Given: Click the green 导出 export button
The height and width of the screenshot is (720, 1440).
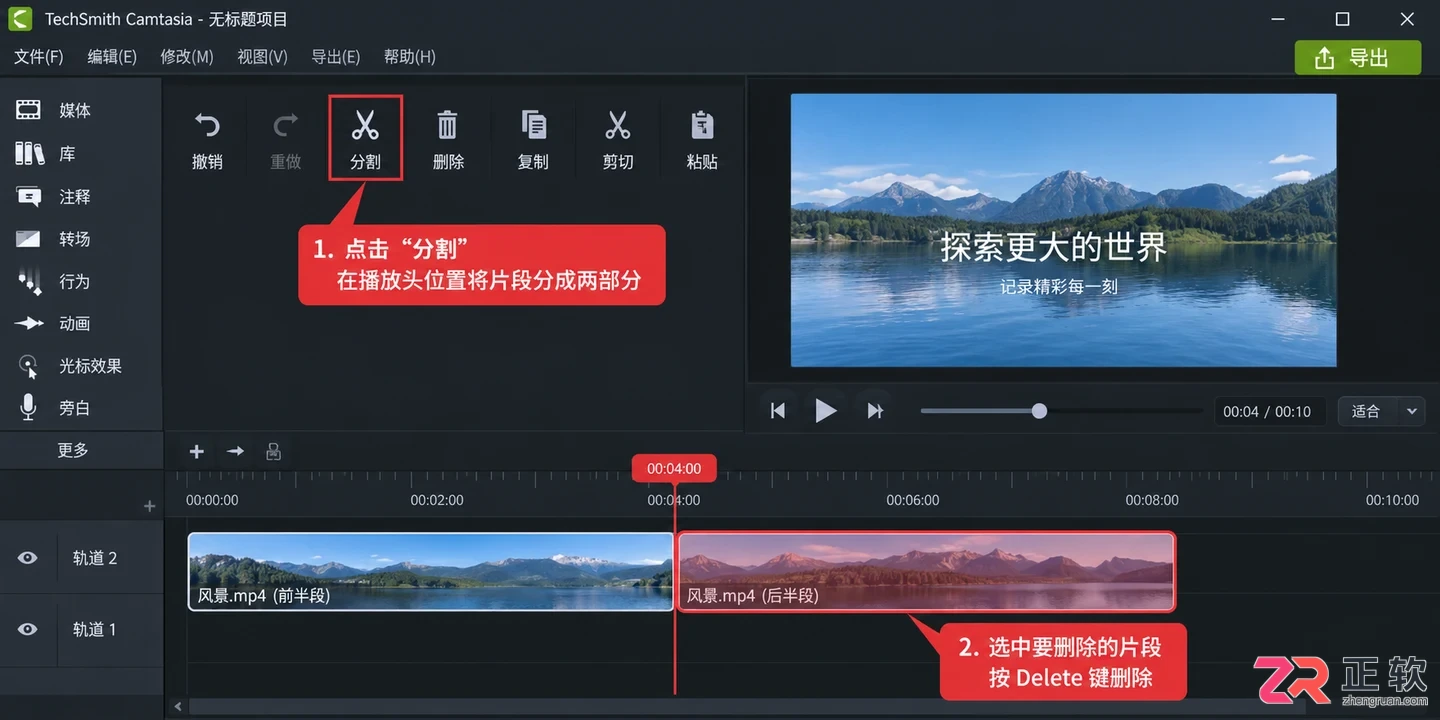Looking at the screenshot, I should (x=1358, y=58).
